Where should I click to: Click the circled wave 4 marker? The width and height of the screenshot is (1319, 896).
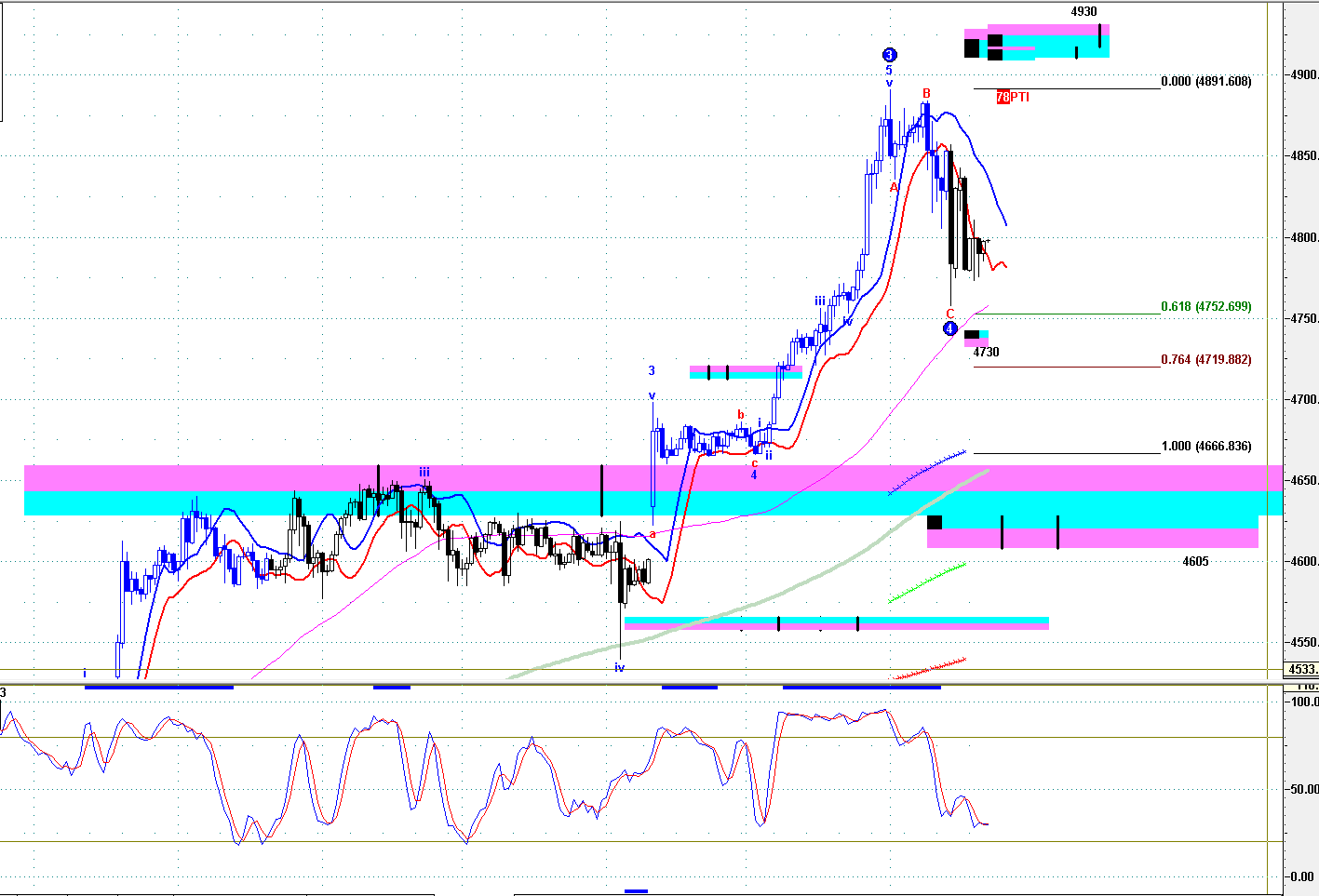point(949,328)
